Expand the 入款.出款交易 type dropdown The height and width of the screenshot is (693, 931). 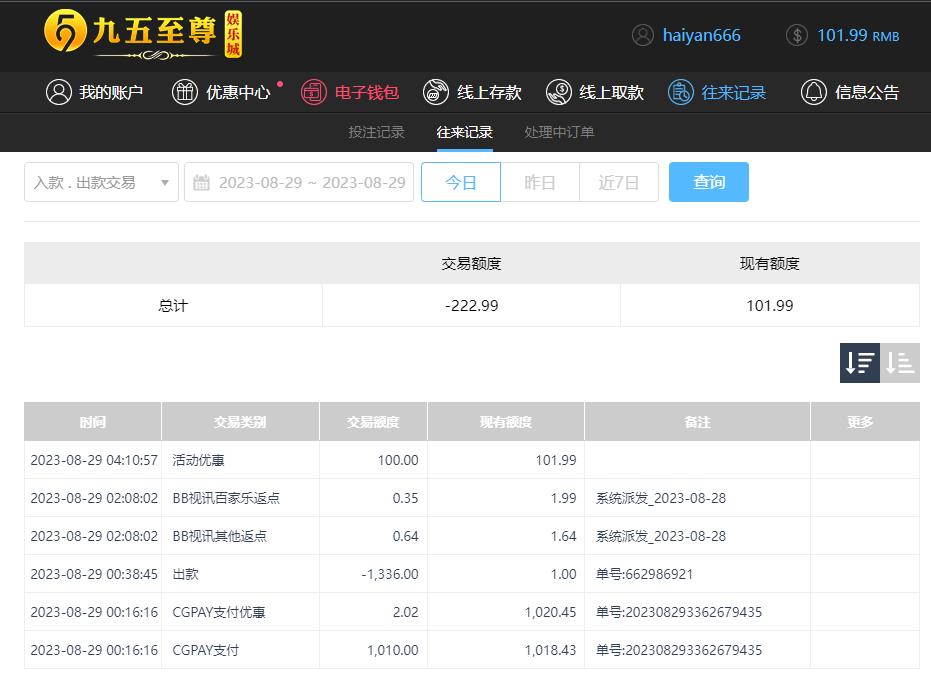101,182
